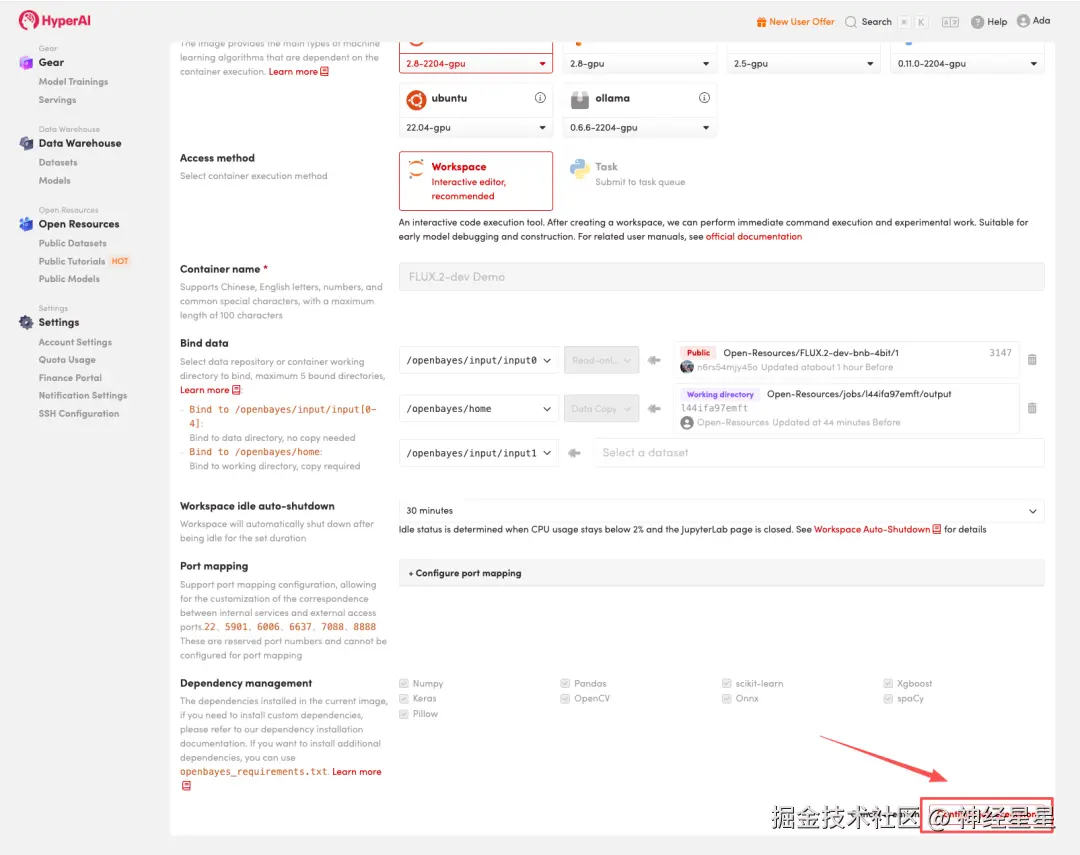Click the doc icon below openbayes_requirements.txt
The image size is (1080, 855).
tap(186, 785)
